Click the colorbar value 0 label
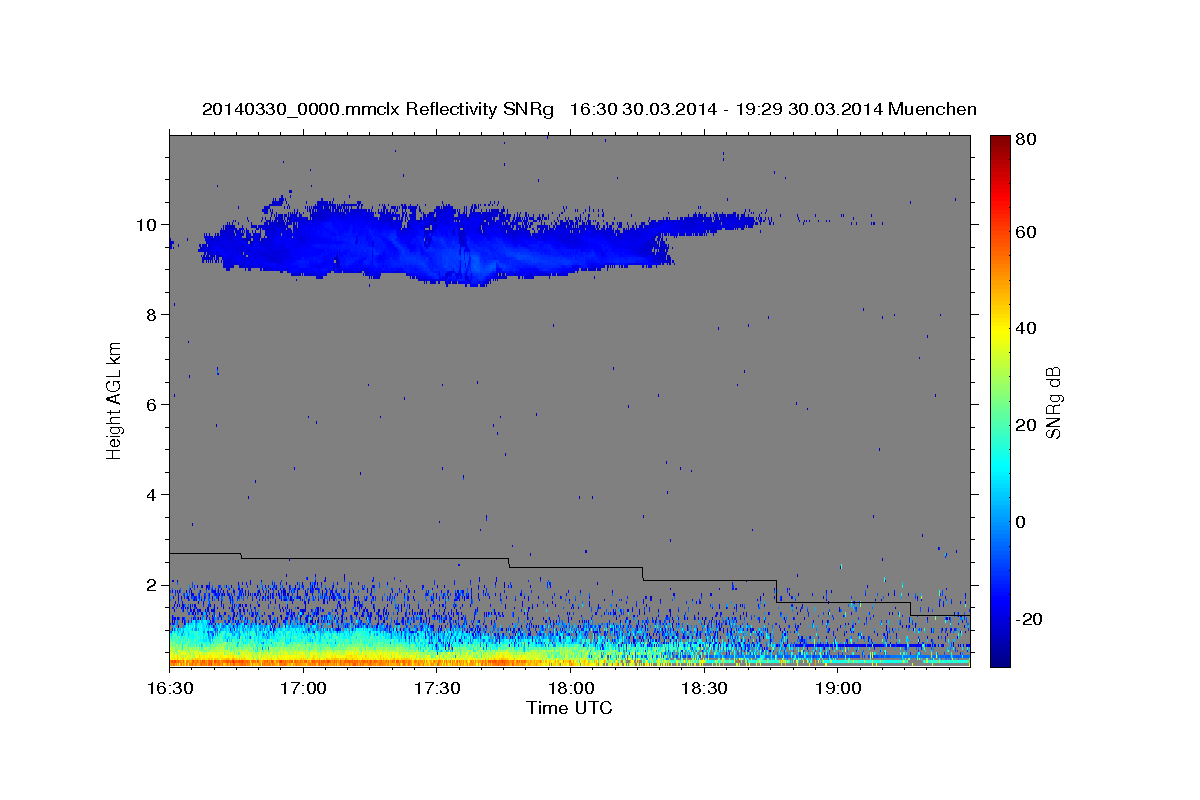Image resolution: width=1200 pixels, height=800 pixels. click(1021, 522)
